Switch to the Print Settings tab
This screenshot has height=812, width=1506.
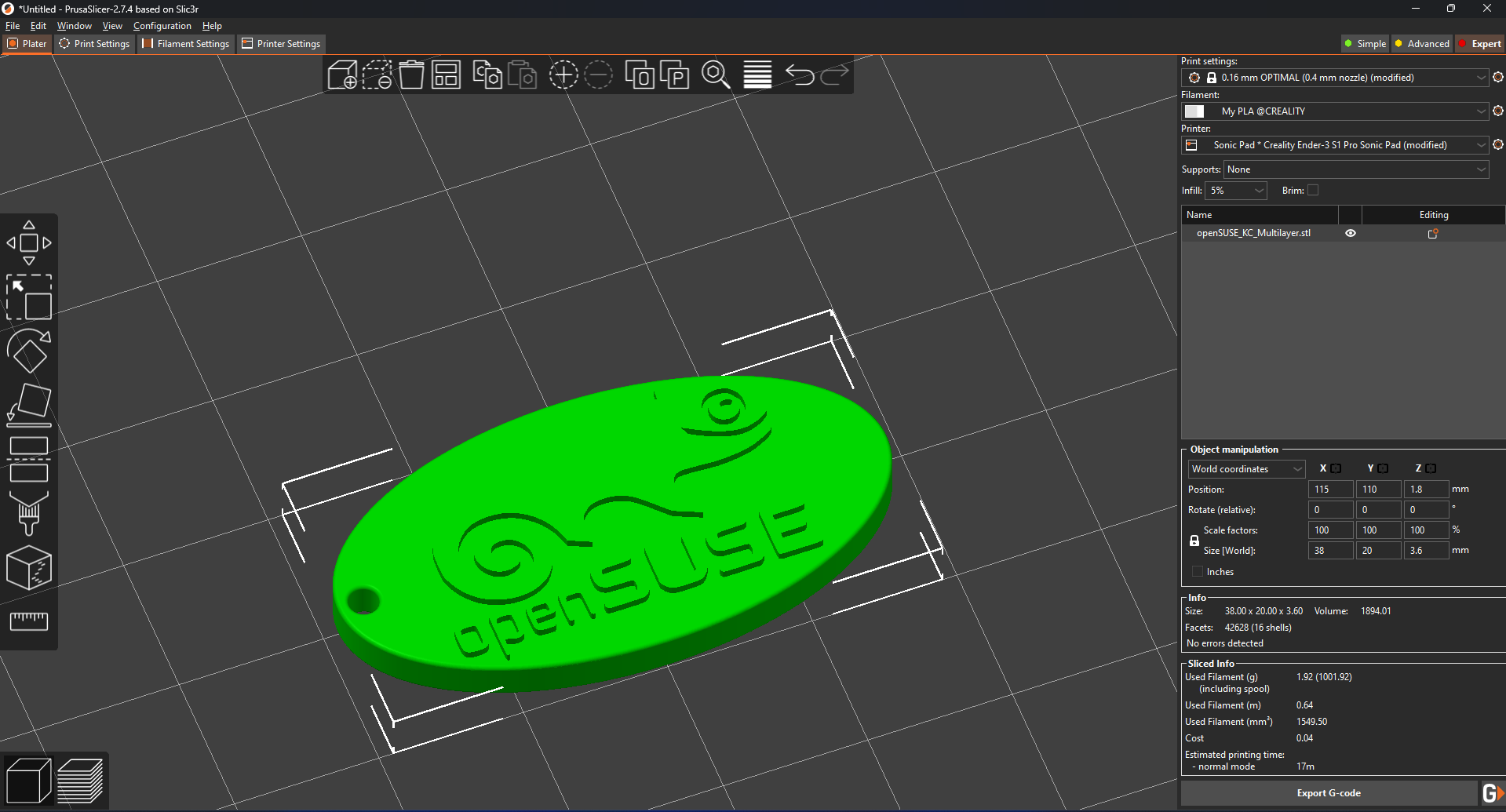94,44
